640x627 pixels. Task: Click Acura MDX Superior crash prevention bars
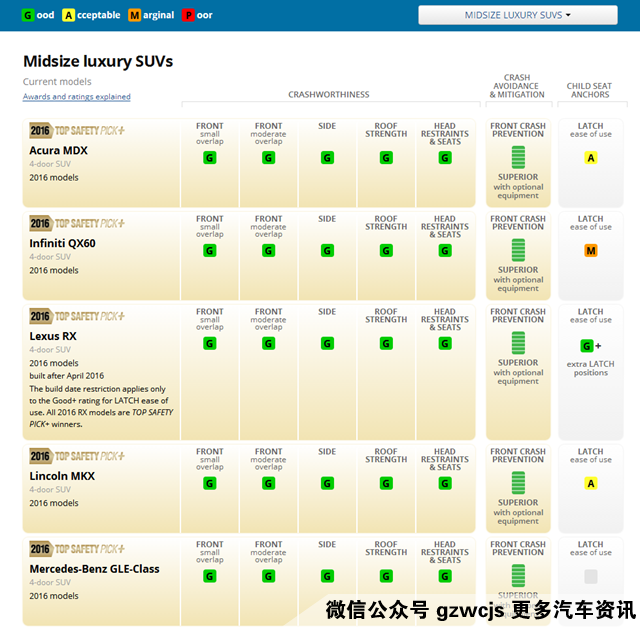(518, 157)
